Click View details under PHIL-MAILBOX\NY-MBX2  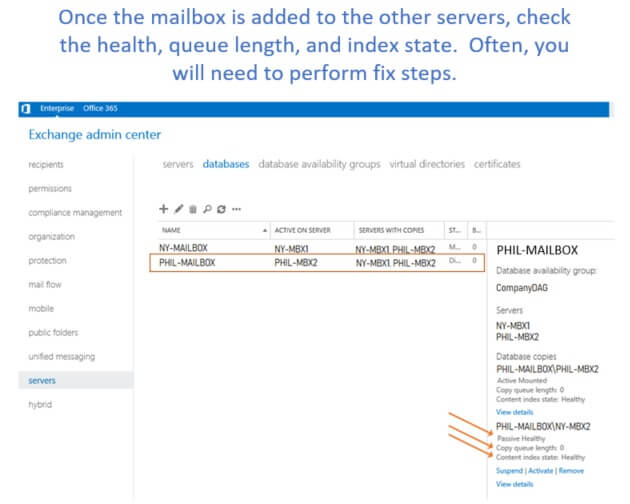tap(514, 484)
